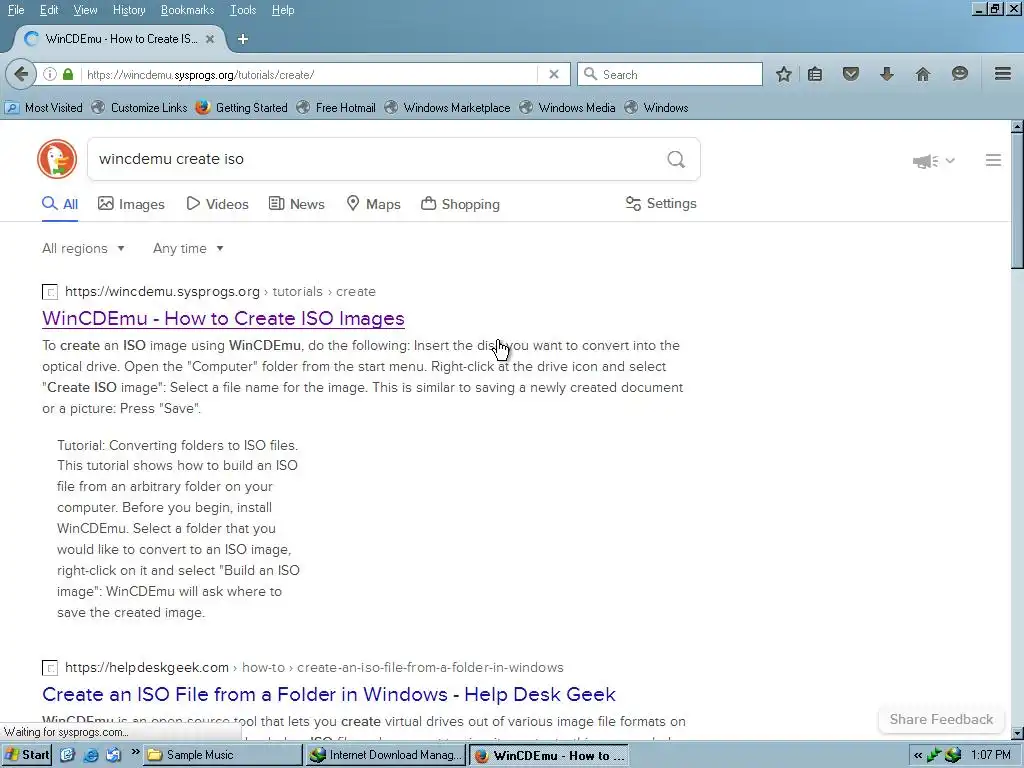Image resolution: width=1024 pixels, height=768 pixels.
Task: Click the scrollbar down arrow
Action: [1017, 733]
